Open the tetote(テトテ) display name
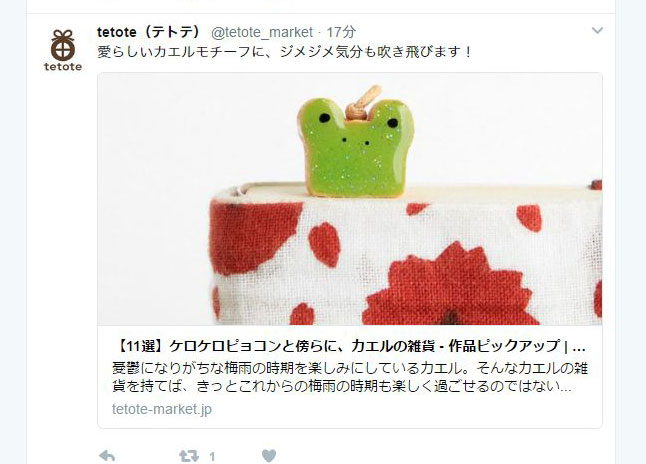Viewport: 646px width, 464px height. tap(148, 32)
